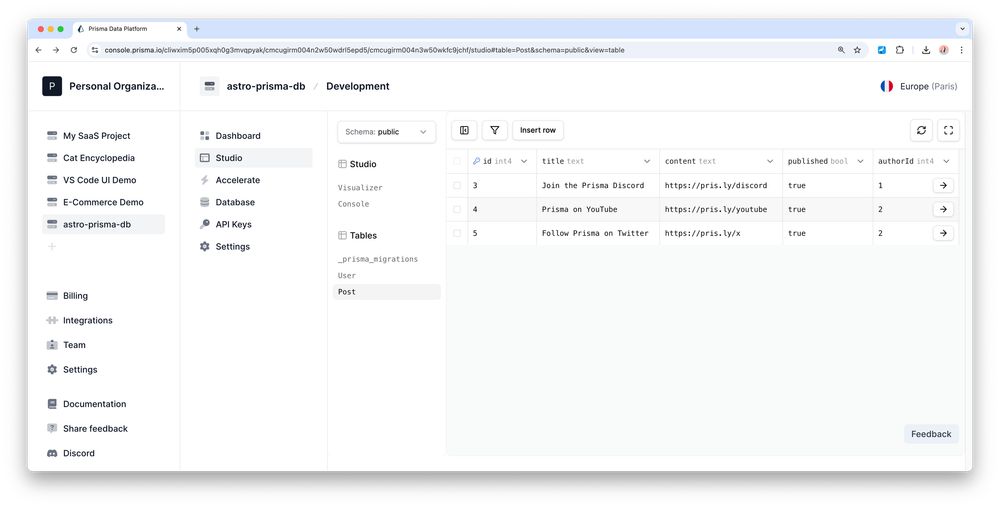The height and width of the screenshot is (508, 1000).
Task: Open the id column header dropdown chevron
Action: click(524, 161)
